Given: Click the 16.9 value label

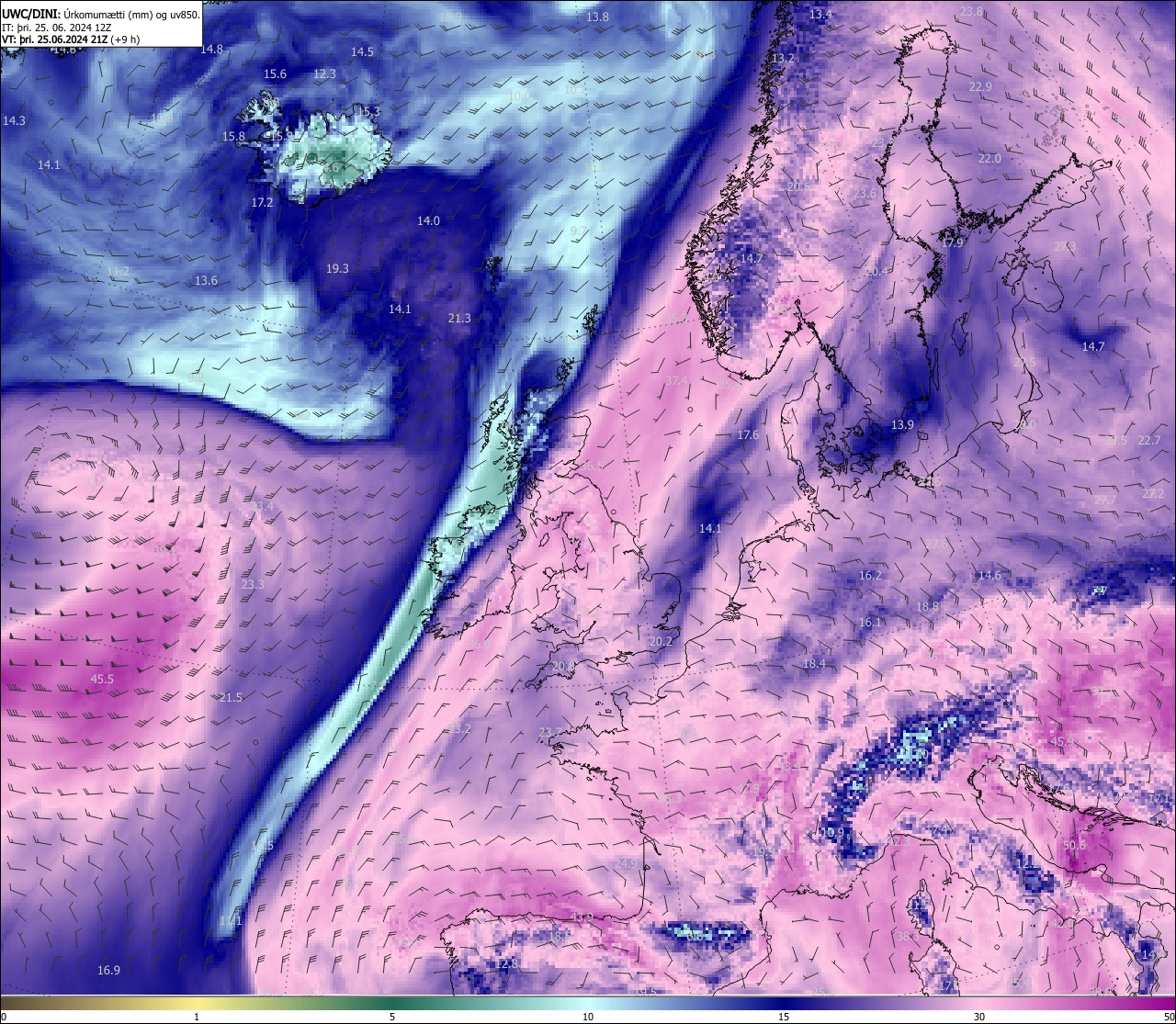Looking at the screenshot, I should [x=108, y=970].
